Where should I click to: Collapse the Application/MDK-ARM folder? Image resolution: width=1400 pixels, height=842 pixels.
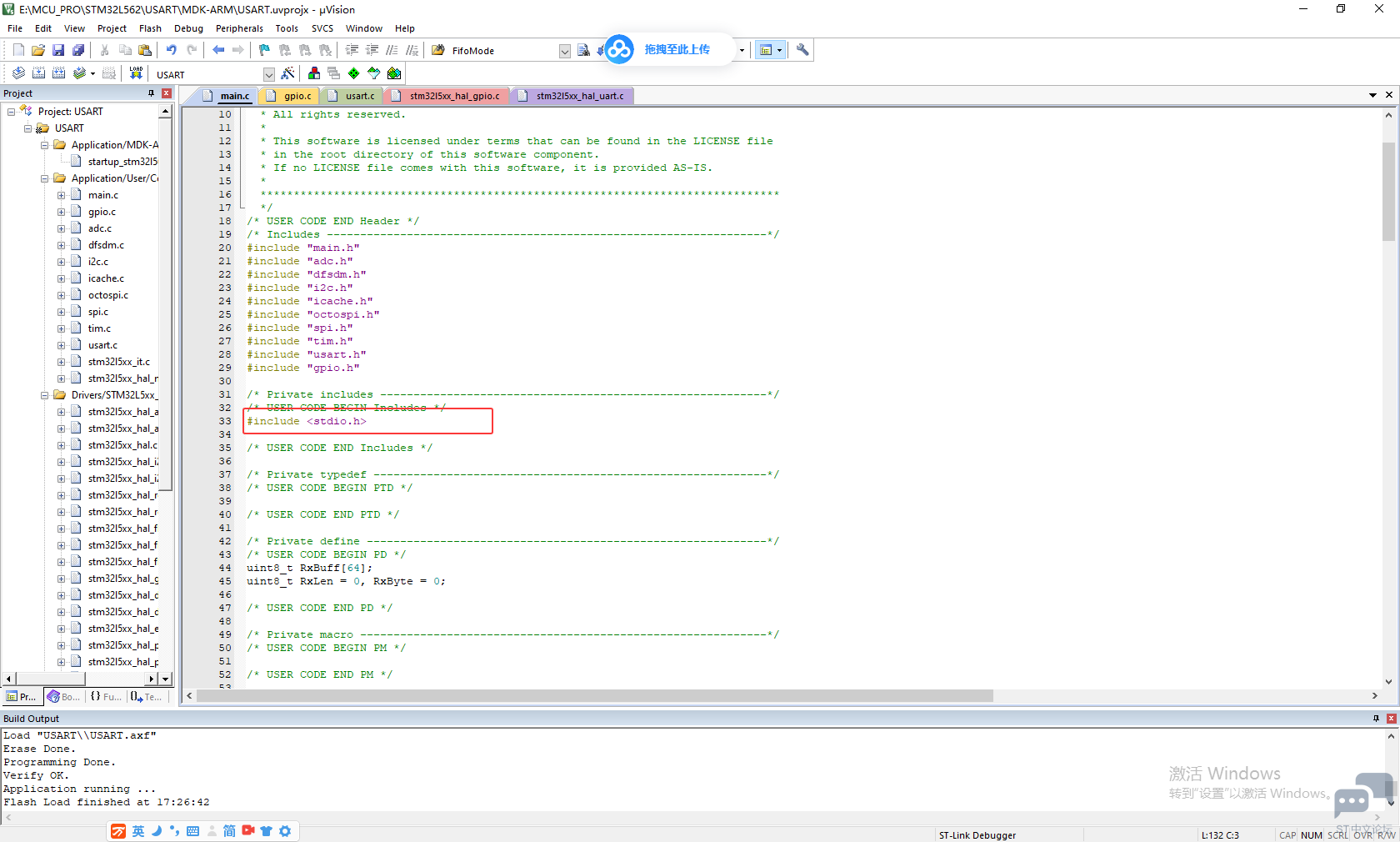pos(44,145)
